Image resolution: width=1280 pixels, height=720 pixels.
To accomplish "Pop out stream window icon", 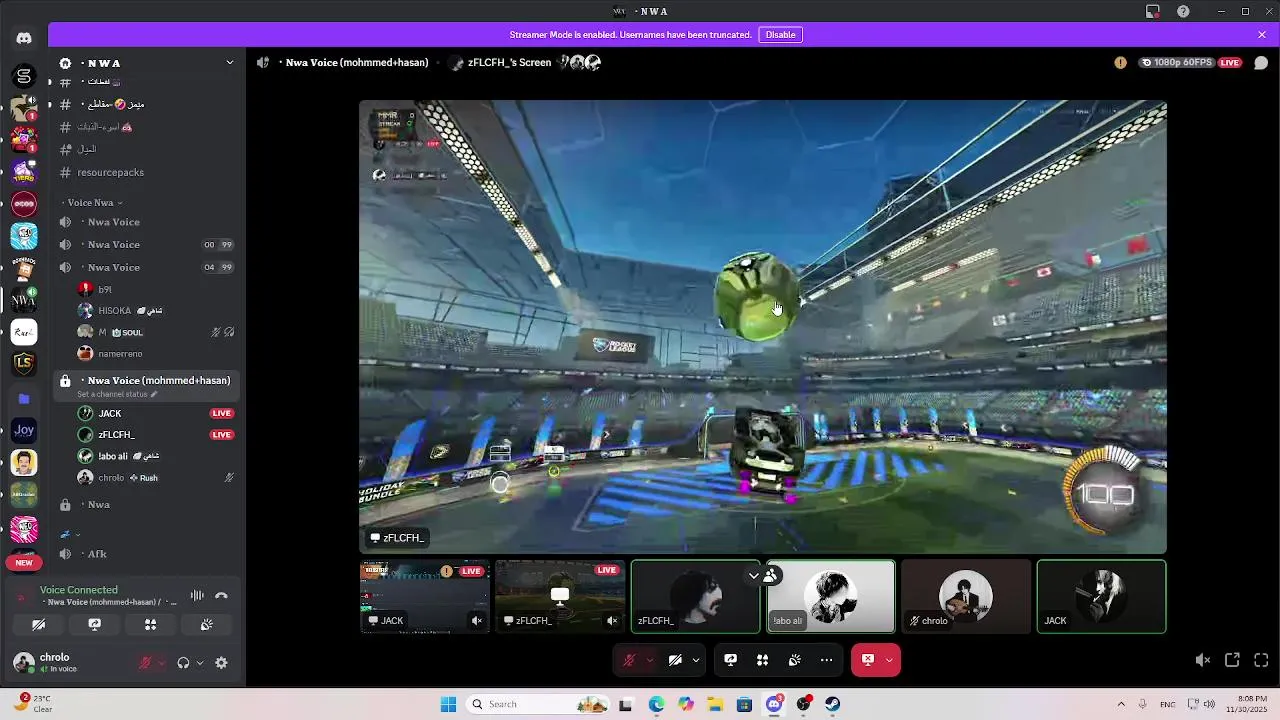I will click(x=1232, y=660).
